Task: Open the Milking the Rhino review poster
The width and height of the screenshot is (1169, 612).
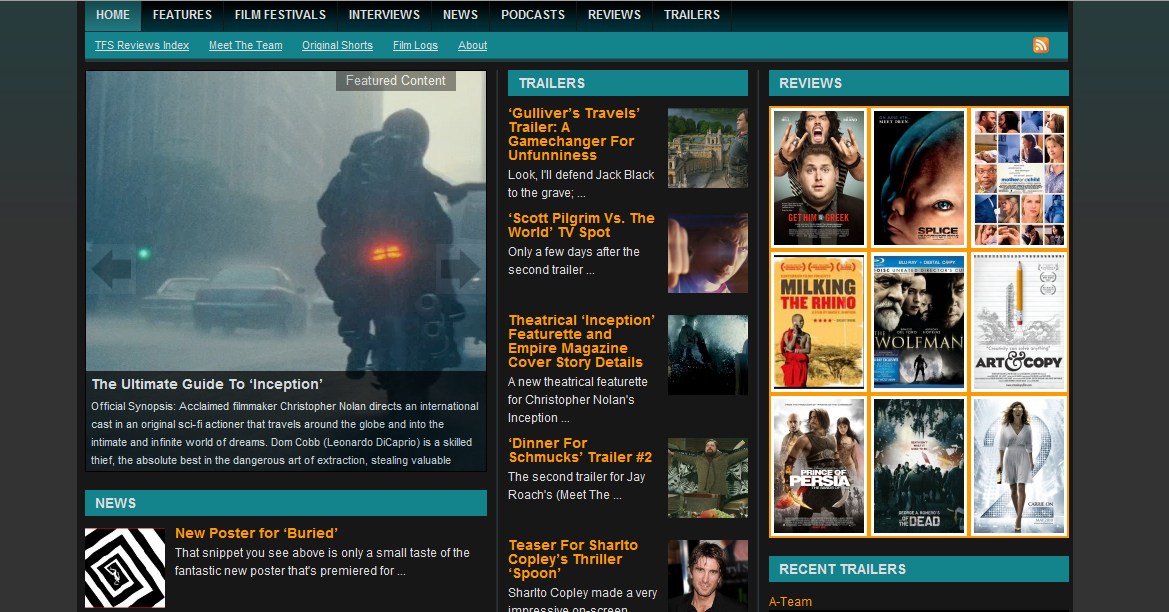Action: pyautogui.click(x=819, y=321)
